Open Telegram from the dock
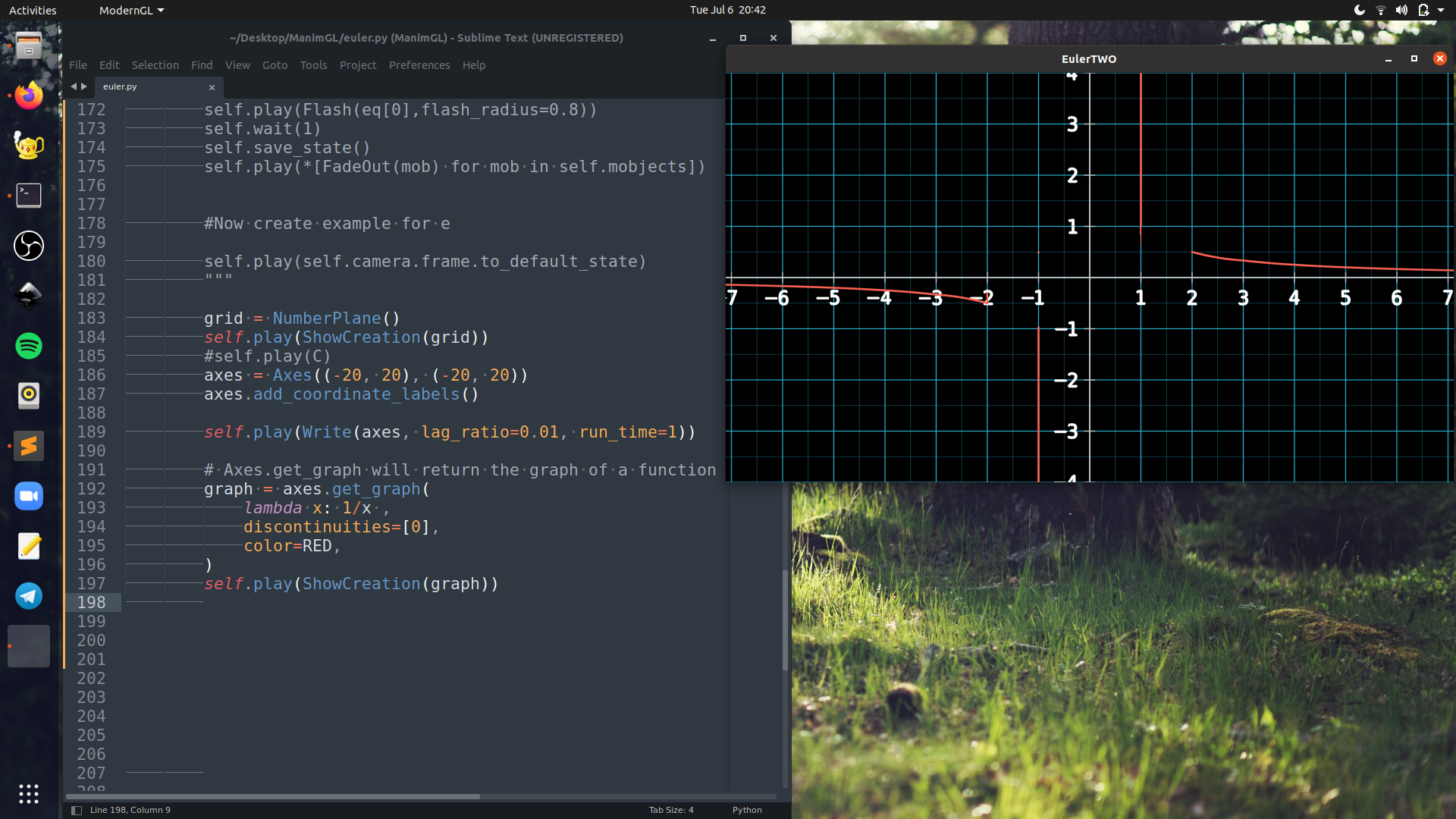 coord(28,596)
